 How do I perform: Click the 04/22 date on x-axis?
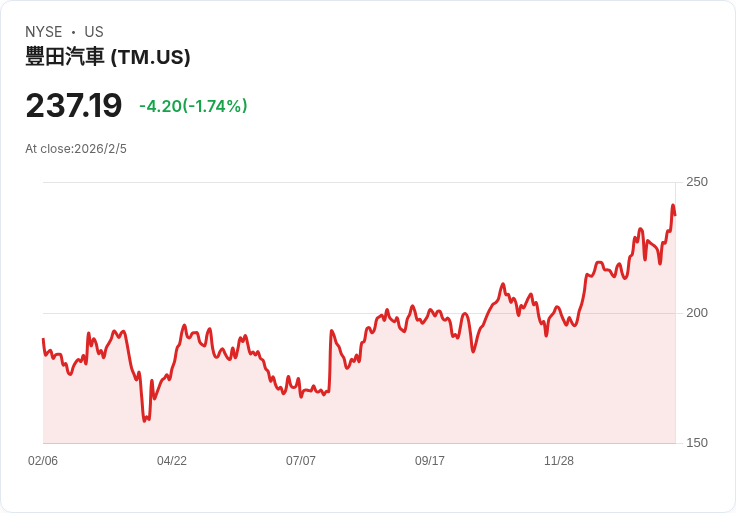pos(172,461)
